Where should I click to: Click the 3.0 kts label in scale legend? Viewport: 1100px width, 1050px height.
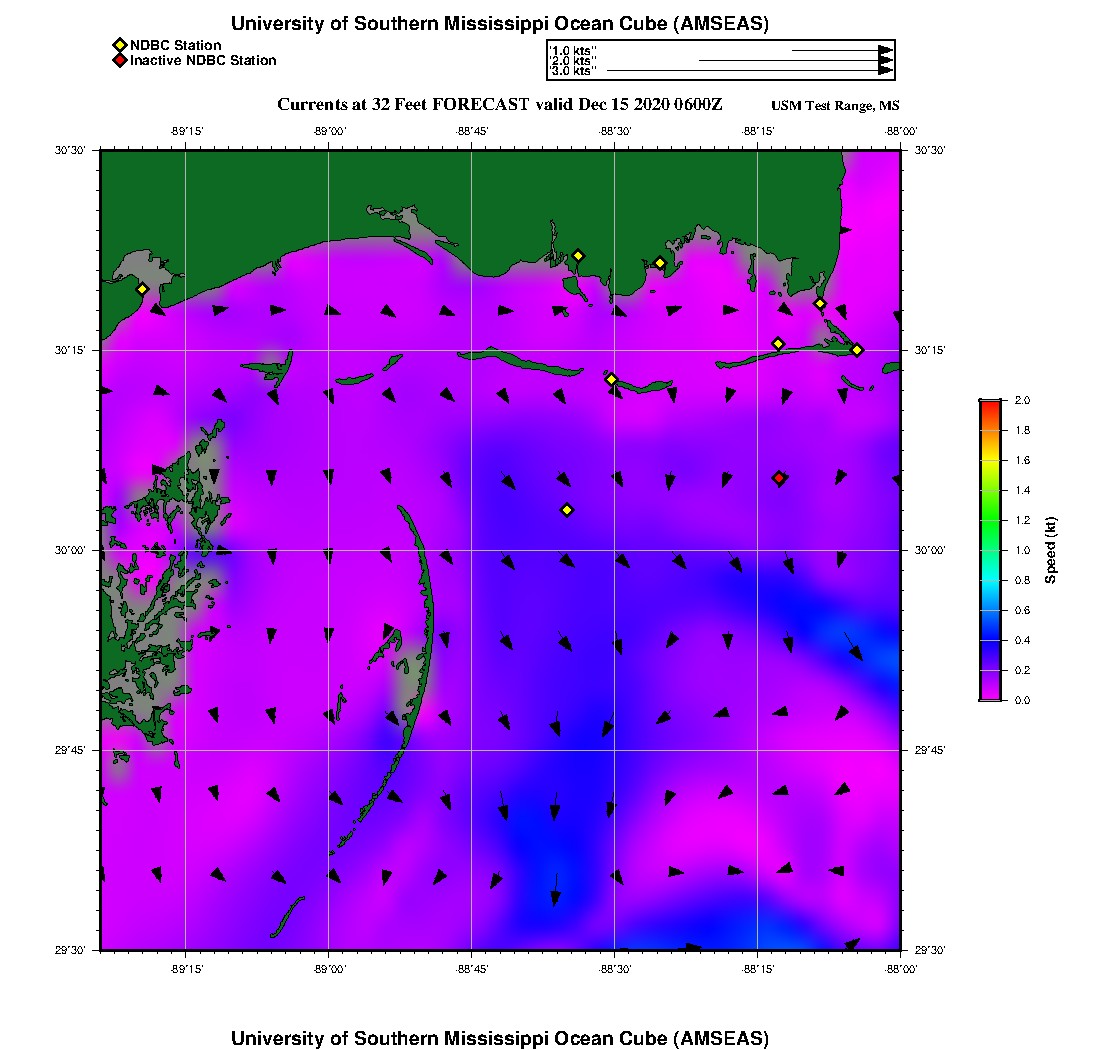[x=574, y=71]
